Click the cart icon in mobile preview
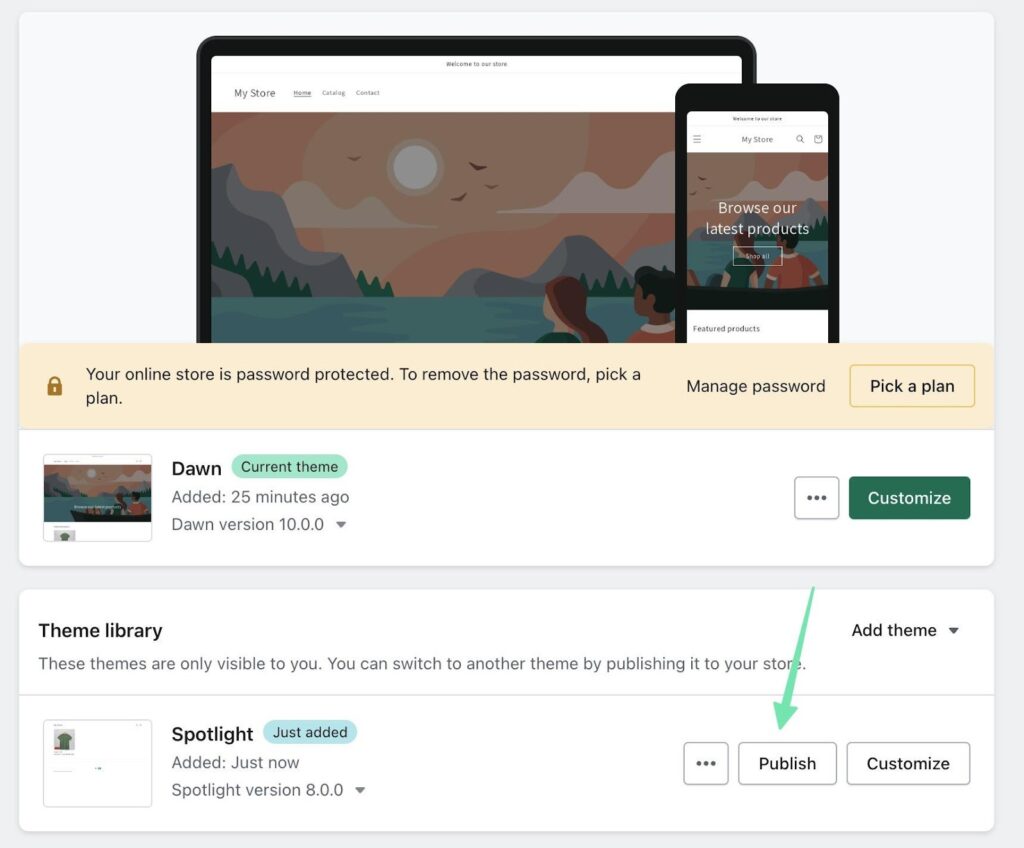This screenshot has width=1024, height=848. click(x=818, y=140)
